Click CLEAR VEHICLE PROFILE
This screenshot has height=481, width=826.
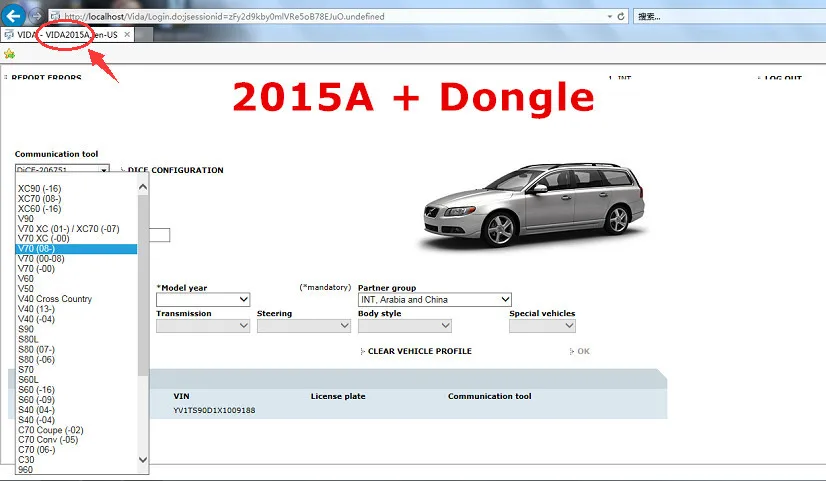tap(419, 351)
